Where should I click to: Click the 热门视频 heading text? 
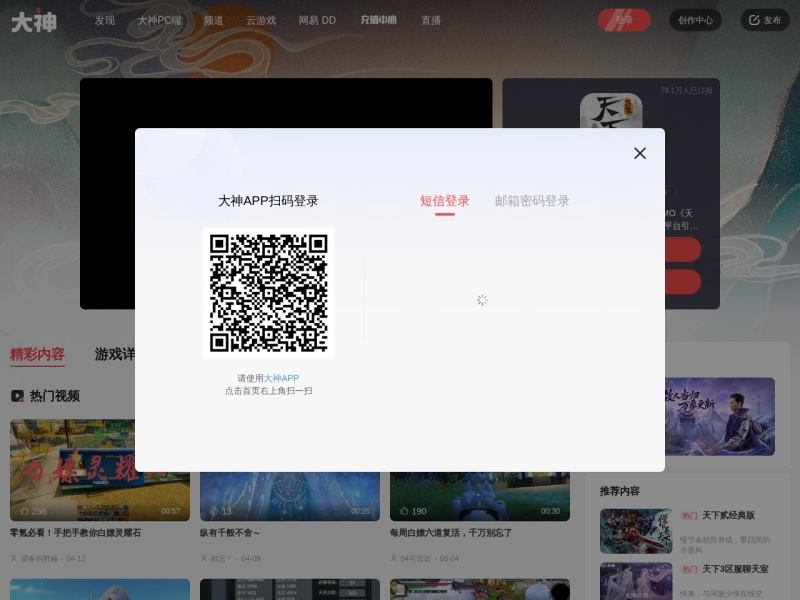coord(55,396)
